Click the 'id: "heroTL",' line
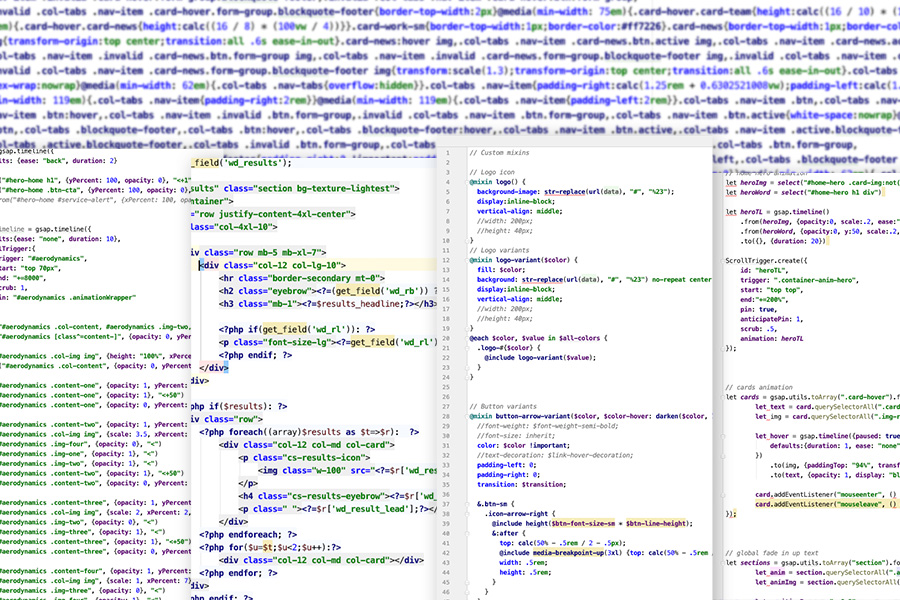This screenshot has width=900, height=600. point(765,270)
